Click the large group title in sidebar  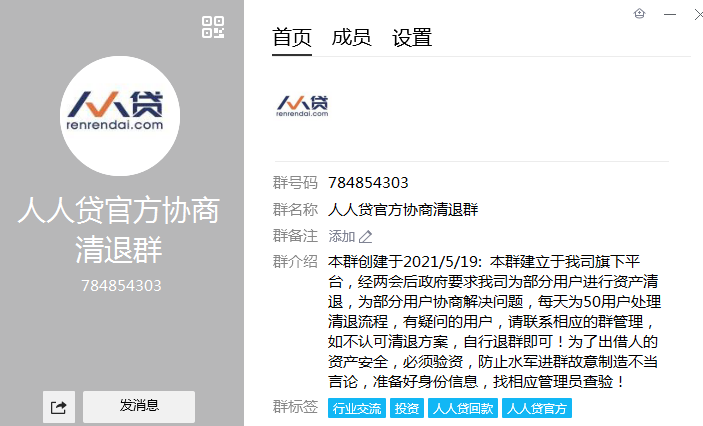click(x=119, y=229)
